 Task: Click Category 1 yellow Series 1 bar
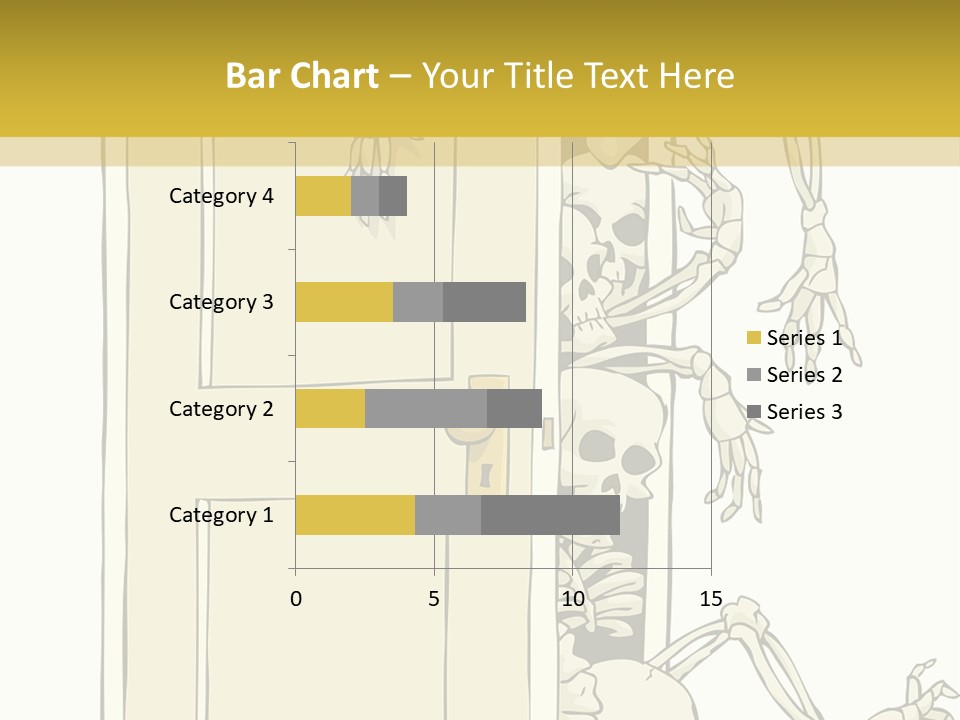tap(355, 515)
